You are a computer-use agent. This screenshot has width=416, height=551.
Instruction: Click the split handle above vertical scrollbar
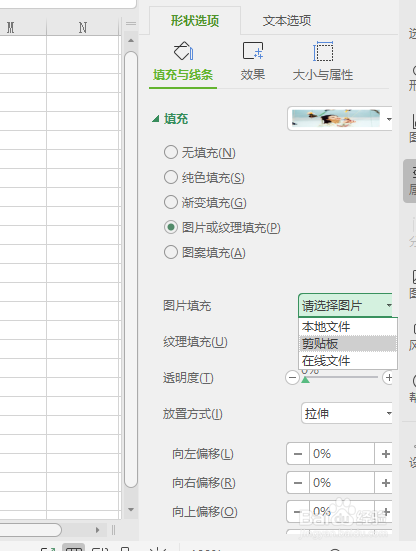(131, 24)
